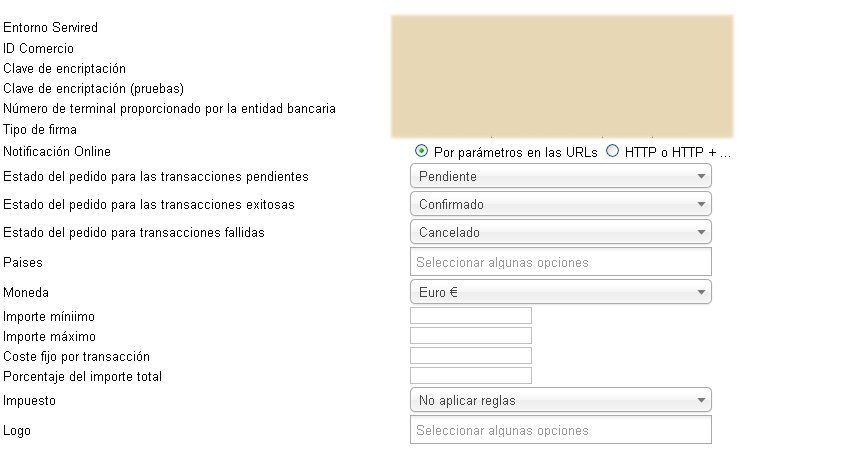This screenshot has width=842, height=457.
Task: Click the 'Tipo de firma' label
Action: [x=40, y=129]
